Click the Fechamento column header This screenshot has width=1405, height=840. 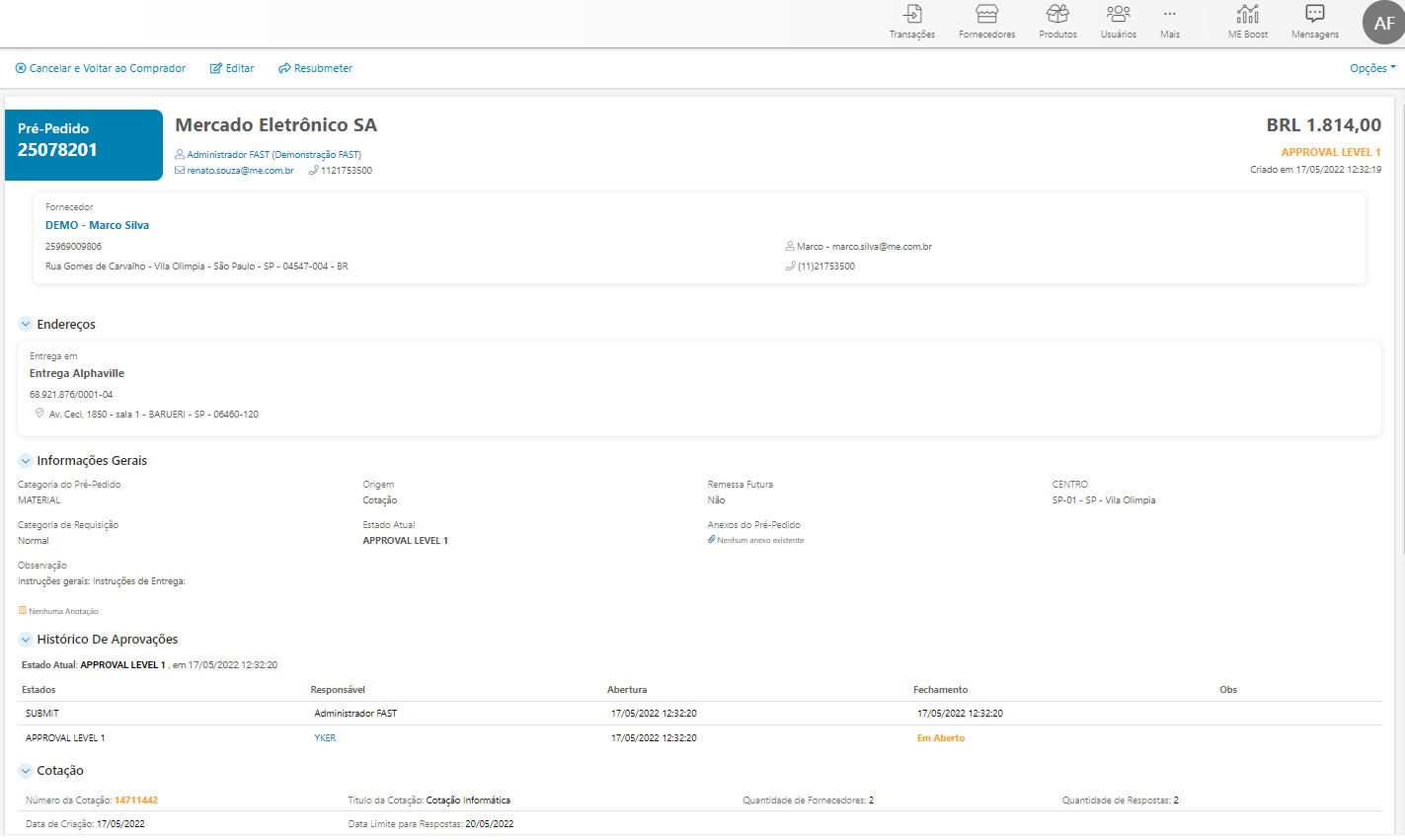tap(940, 690)
